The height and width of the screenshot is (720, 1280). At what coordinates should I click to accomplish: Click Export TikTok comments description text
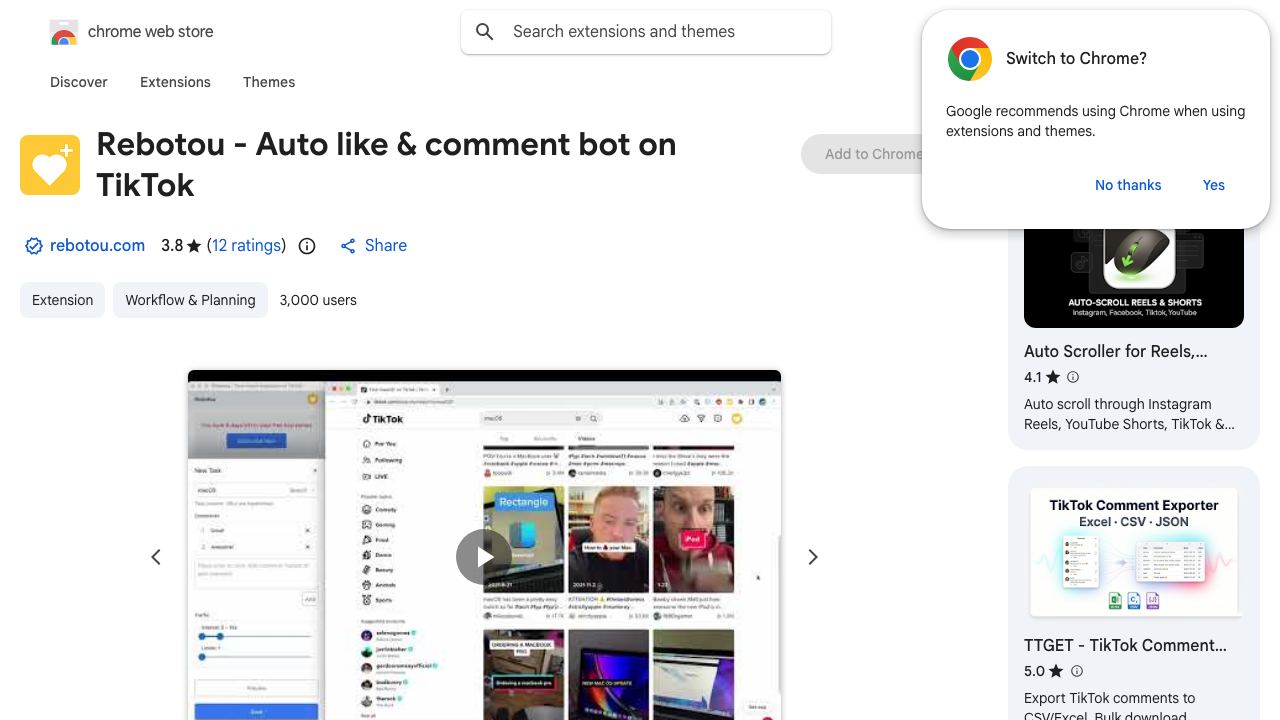[x=1109, y=707]
